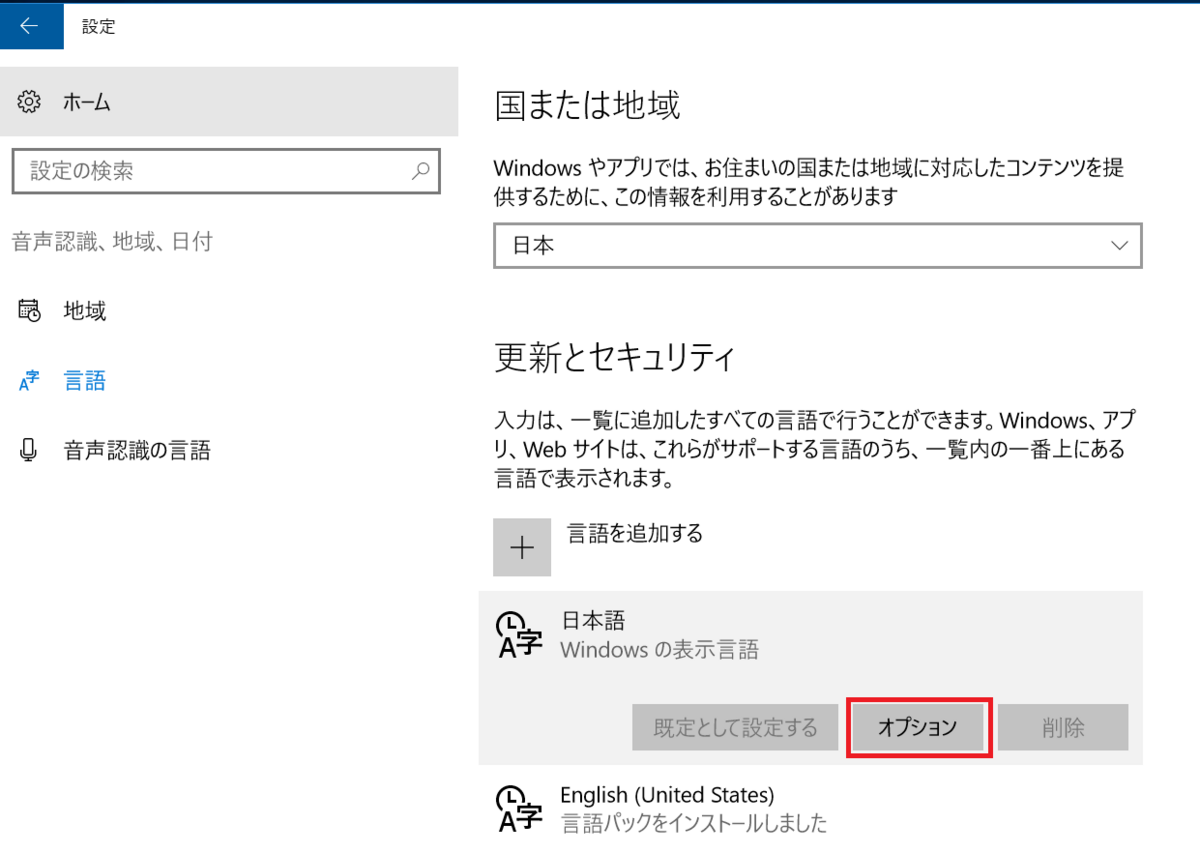Image resolution: width=1200 pixels, height=853 pixels.
Task: Go back with the arrow button
Action: click(x=31, y=27)
